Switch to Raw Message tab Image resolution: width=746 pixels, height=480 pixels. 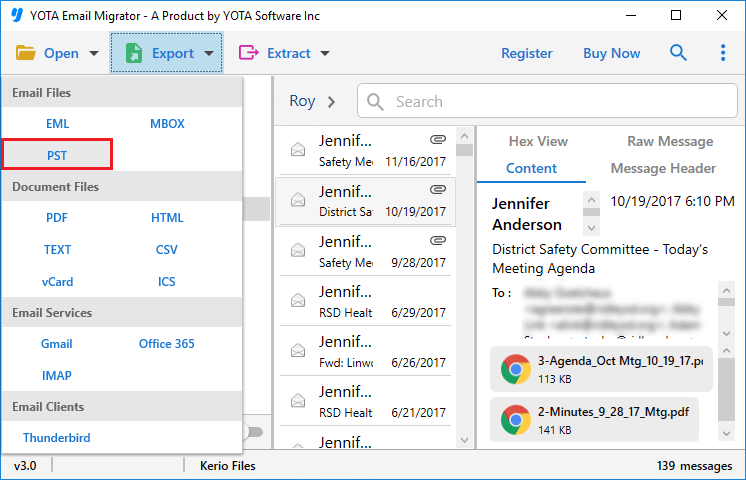tap(670, 141)
